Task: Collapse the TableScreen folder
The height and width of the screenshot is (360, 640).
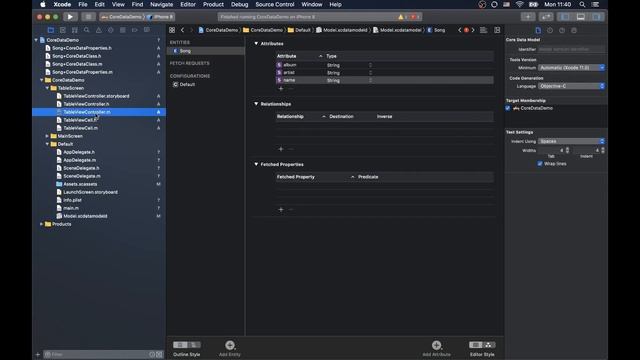Action: (47, 88)
